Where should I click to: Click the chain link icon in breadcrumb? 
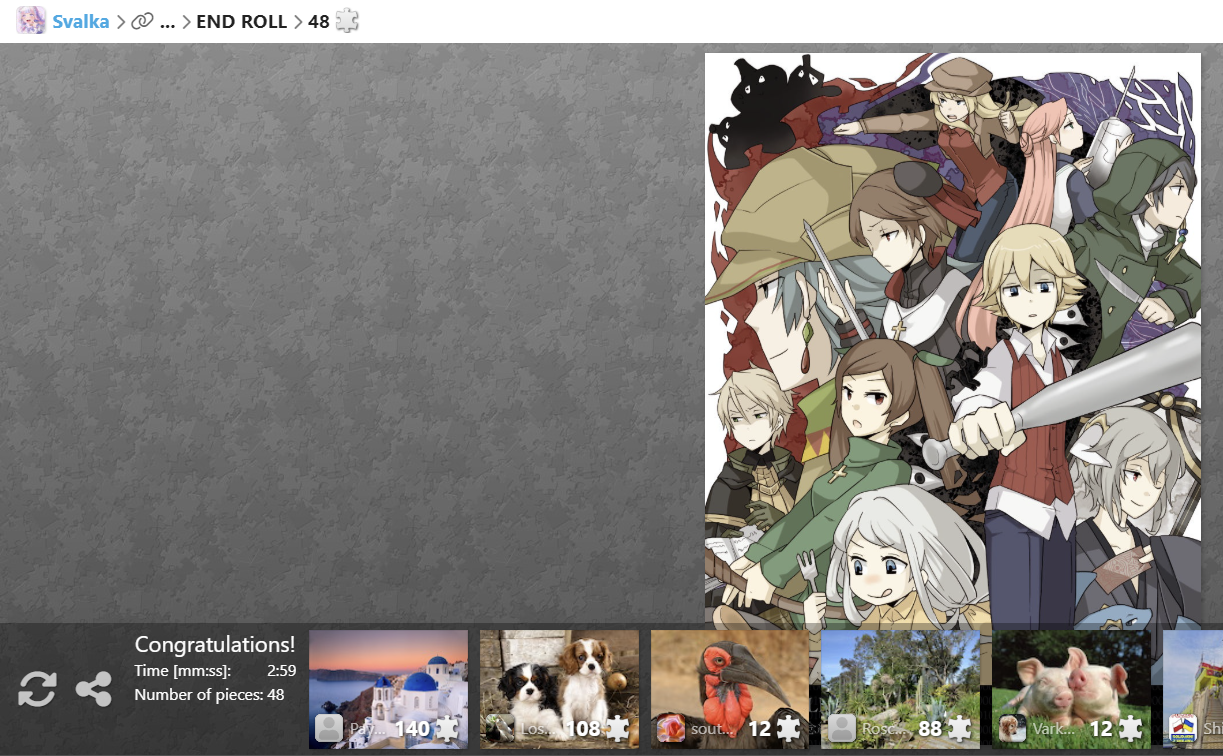tap(143, 21)
